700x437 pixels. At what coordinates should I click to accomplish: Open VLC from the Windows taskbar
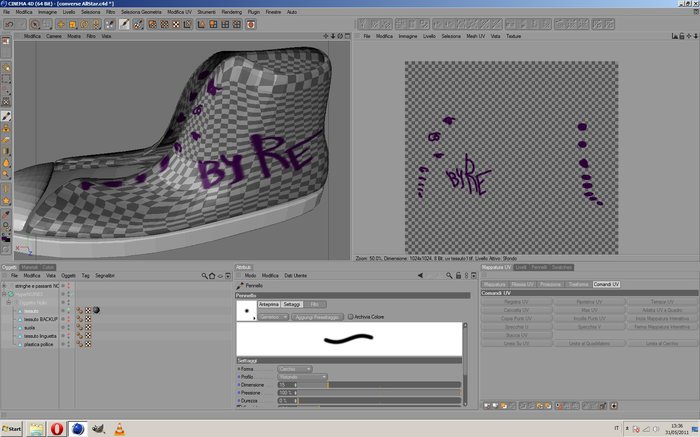pos(119,429)
